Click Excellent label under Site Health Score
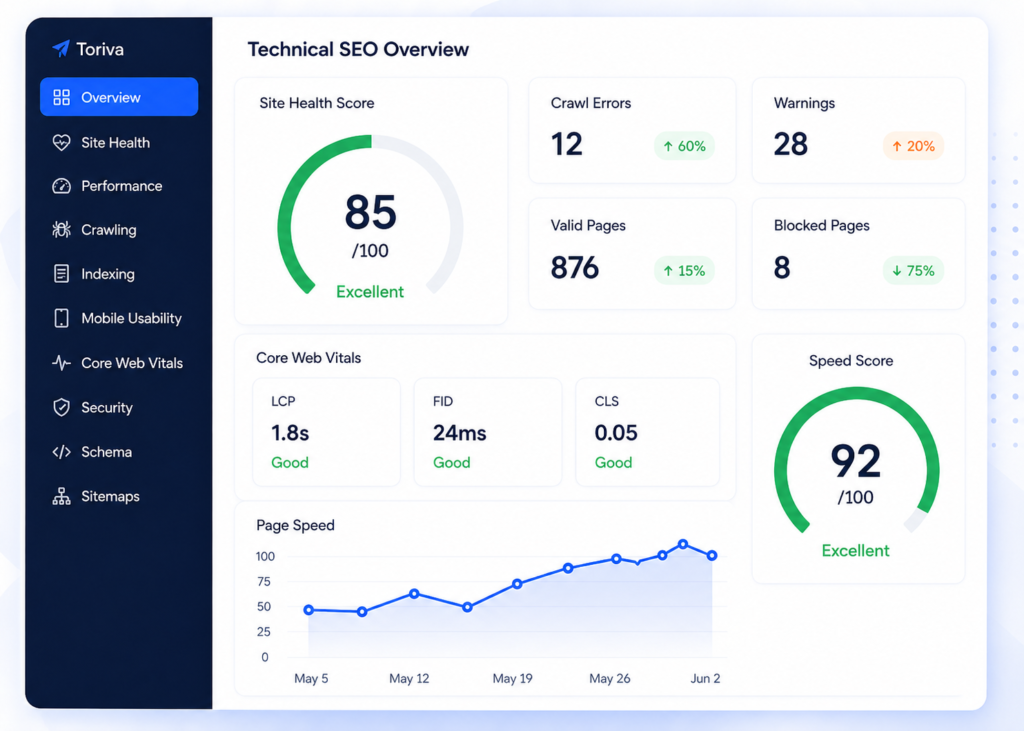 point(370,292)
